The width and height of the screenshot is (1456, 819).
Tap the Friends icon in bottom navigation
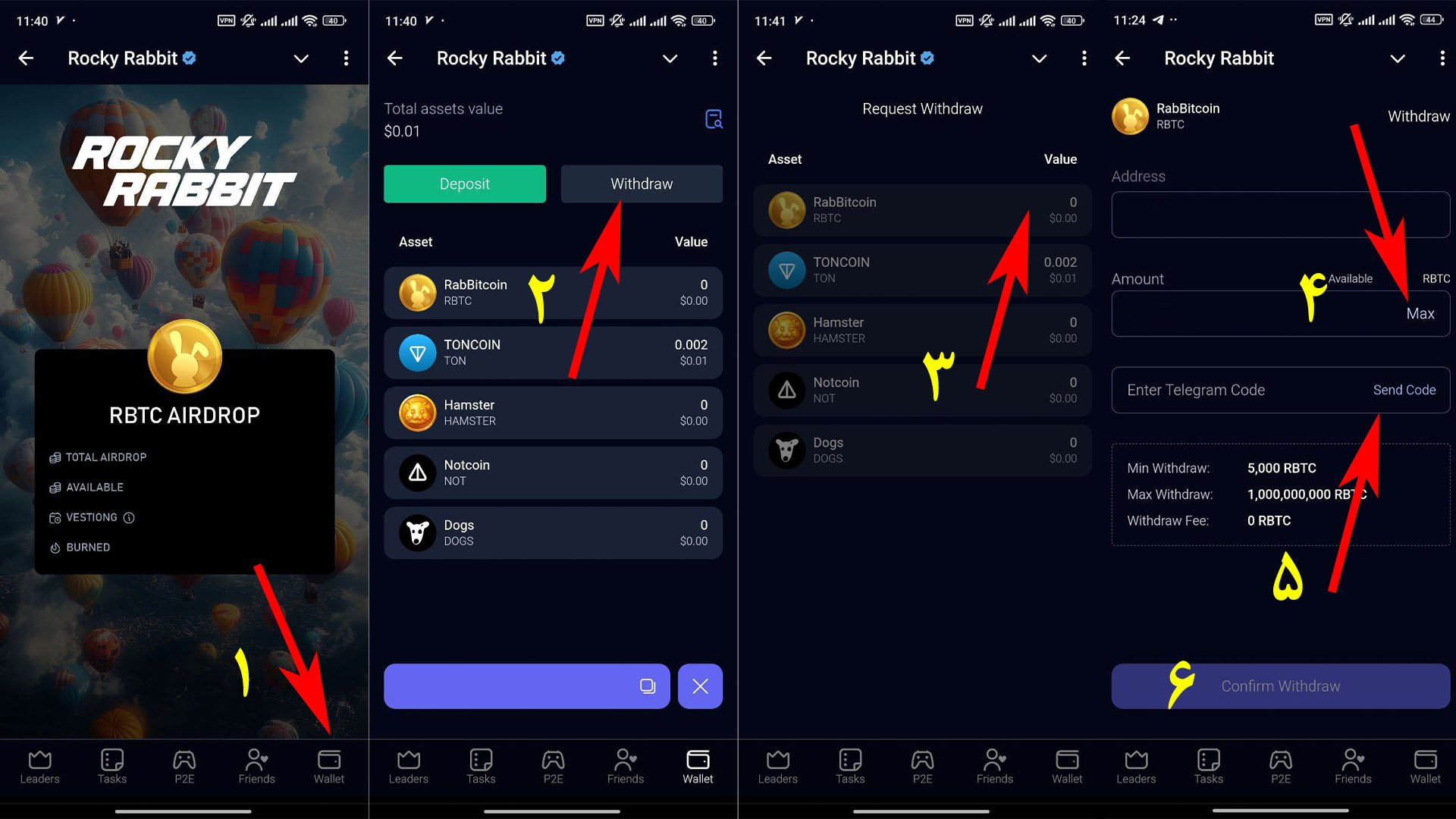[259, 765]
